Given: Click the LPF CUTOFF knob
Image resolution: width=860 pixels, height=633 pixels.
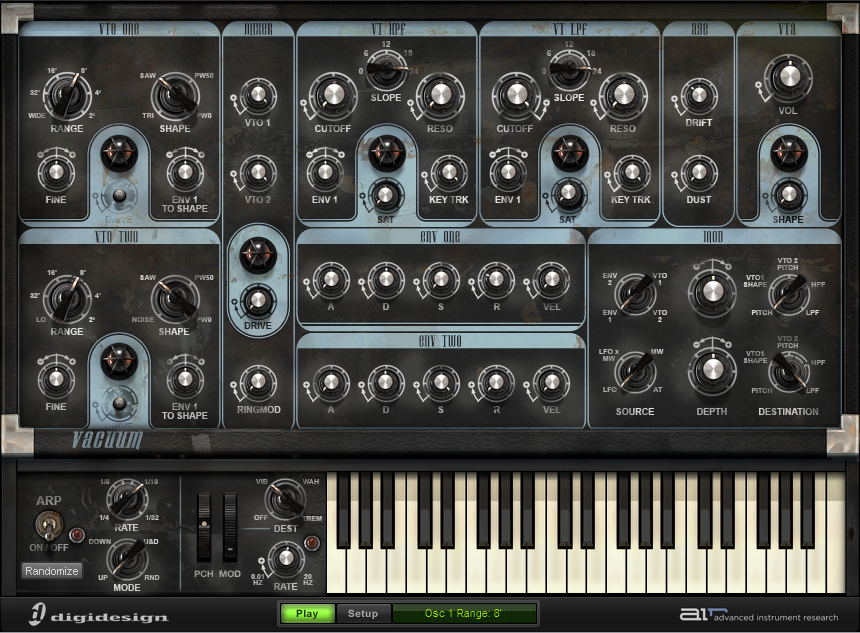Looking at the screenshot, I should [516, 95].
